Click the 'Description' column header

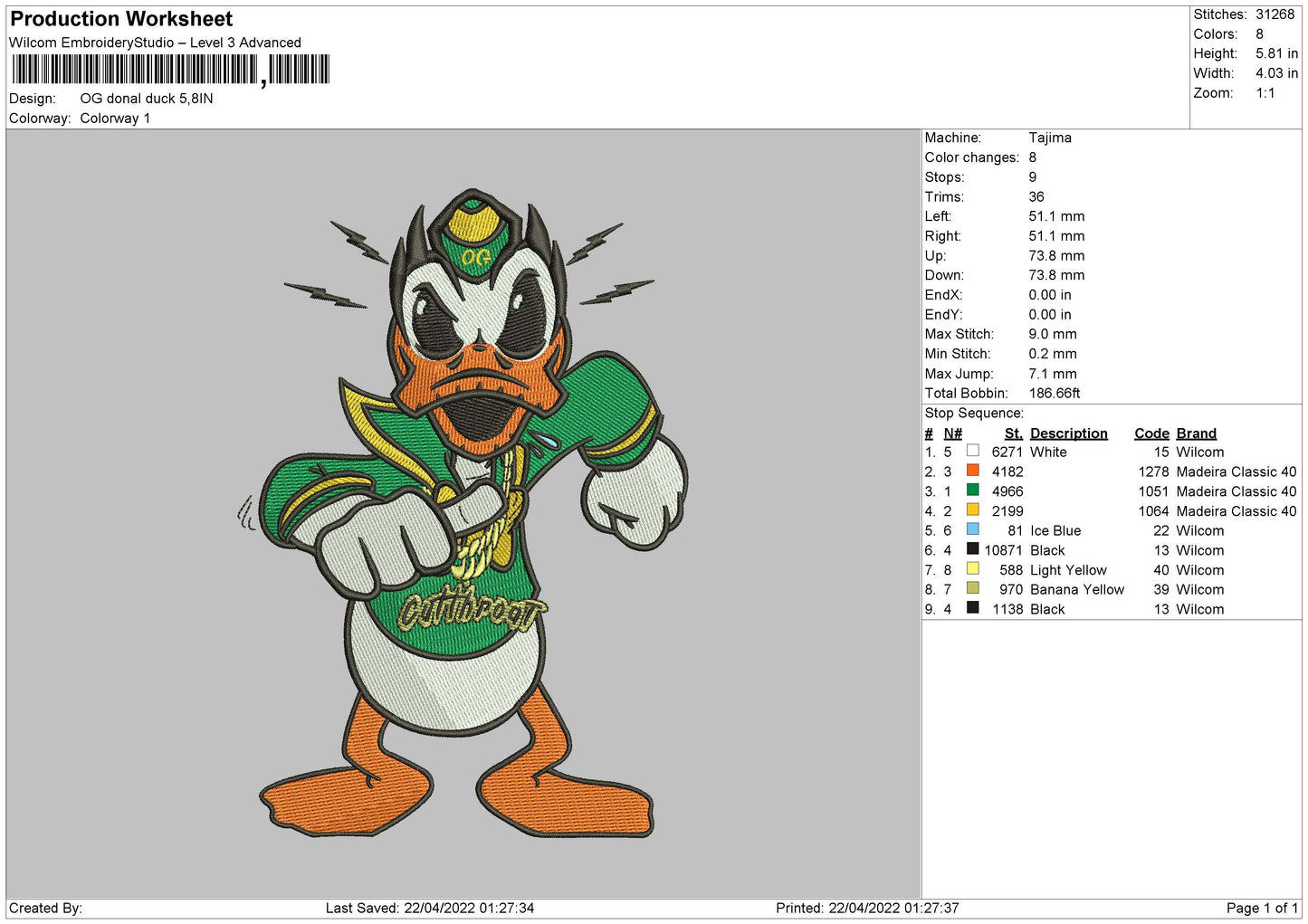pos(1069,433)
